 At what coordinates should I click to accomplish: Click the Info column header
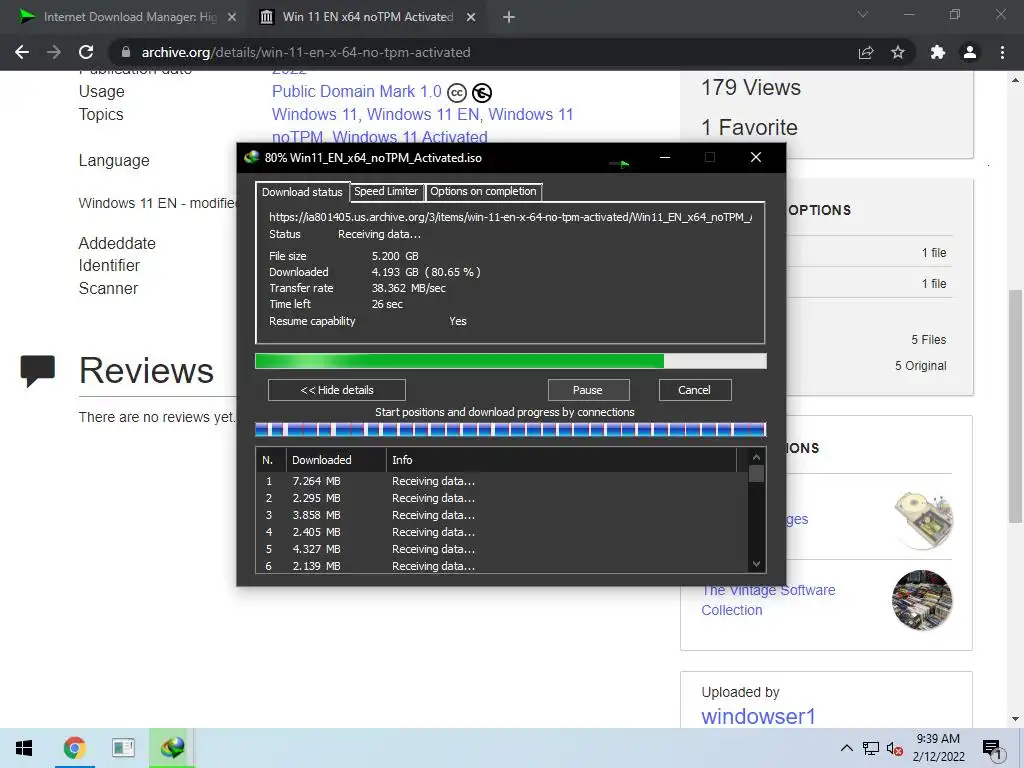coord(562,460)
